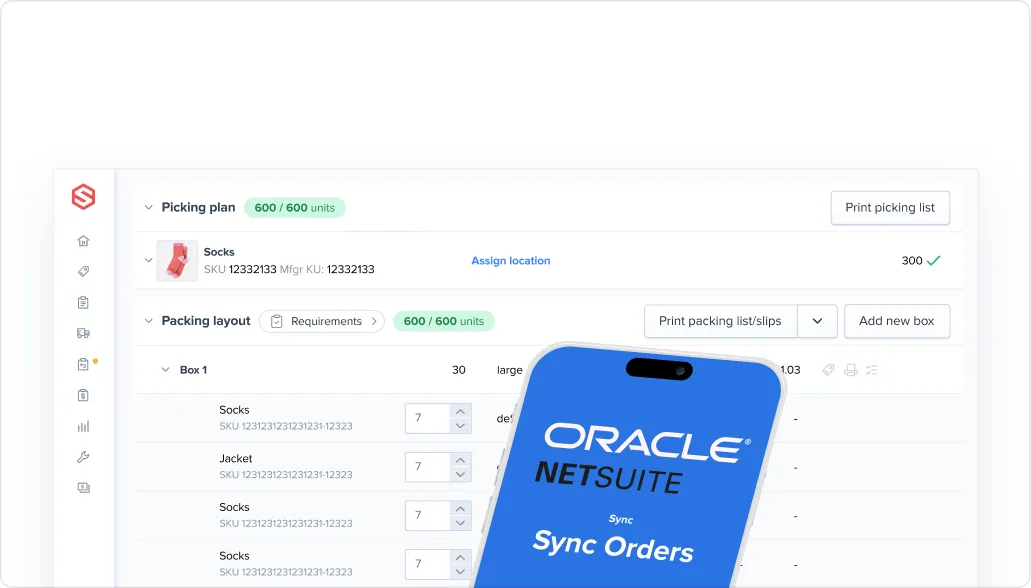Open the shipping truck icon in sidebar
1031x588 pixels.
tap(83, 333)
